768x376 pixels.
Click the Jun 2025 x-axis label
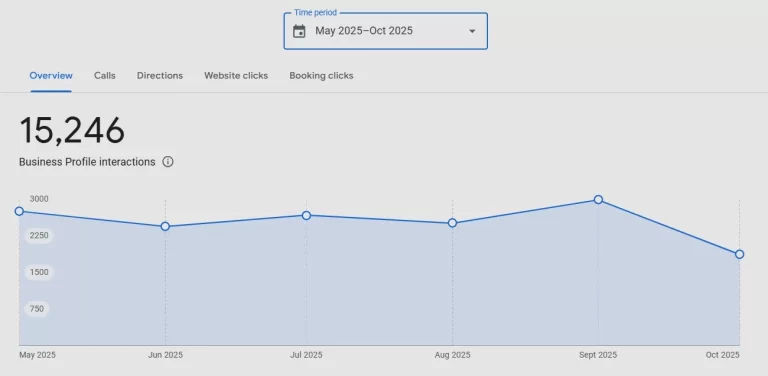click(x=166, y=355)
